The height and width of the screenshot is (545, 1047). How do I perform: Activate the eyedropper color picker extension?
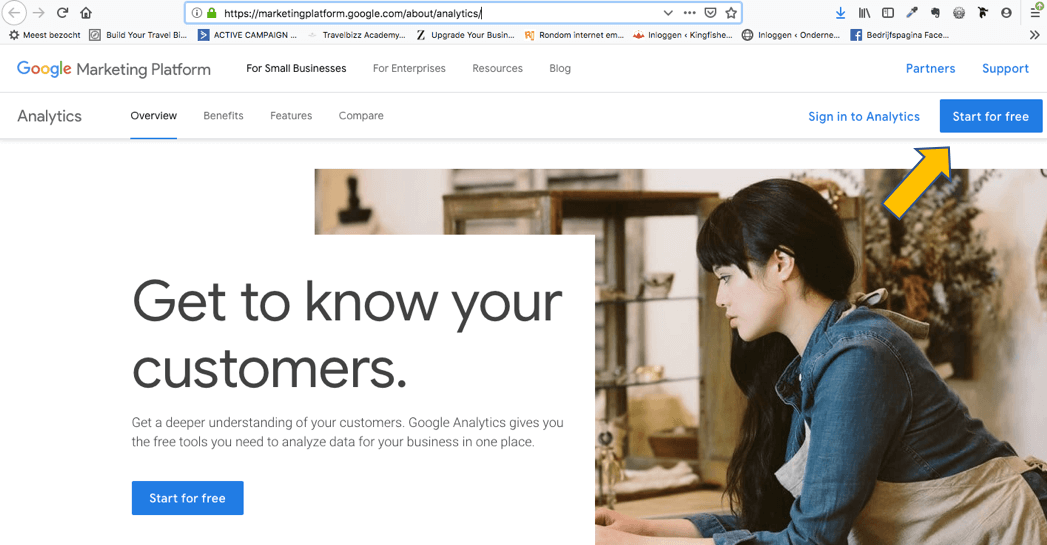(911, 13)
